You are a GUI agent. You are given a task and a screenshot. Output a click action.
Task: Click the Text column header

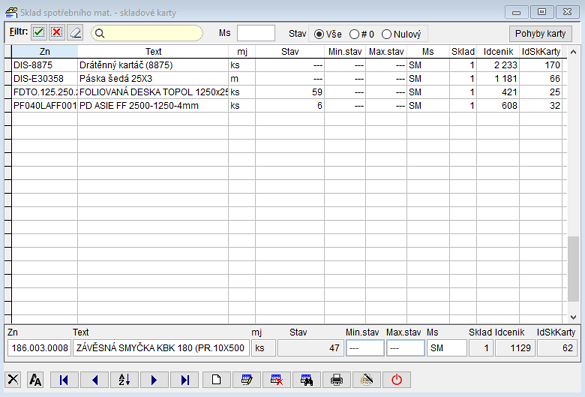[x=153, y=51]
